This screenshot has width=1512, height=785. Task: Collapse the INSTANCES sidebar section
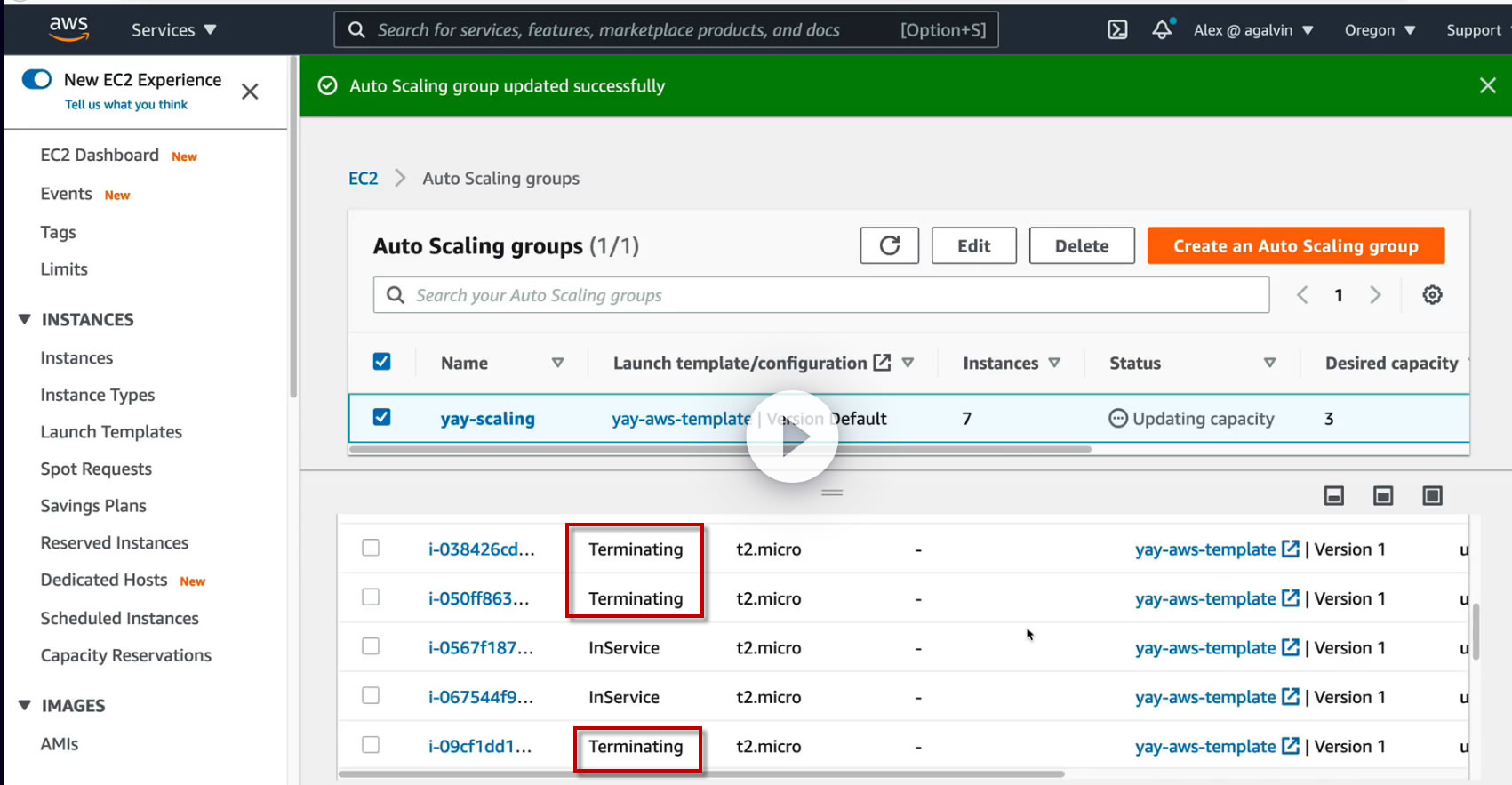(25, 319)
